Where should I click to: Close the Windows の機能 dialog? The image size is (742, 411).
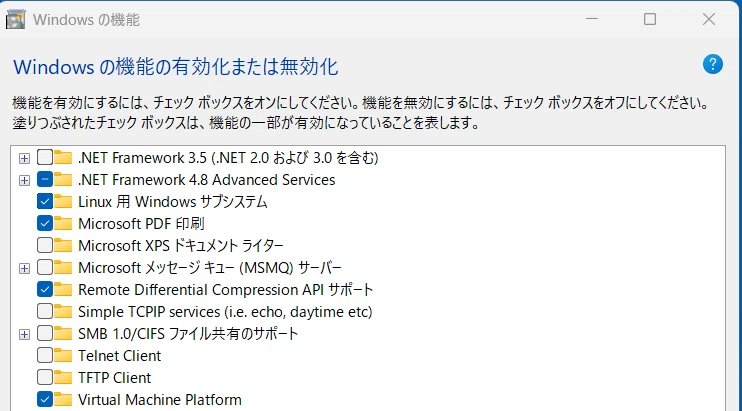pyautogui.click(x=709, y=19)
